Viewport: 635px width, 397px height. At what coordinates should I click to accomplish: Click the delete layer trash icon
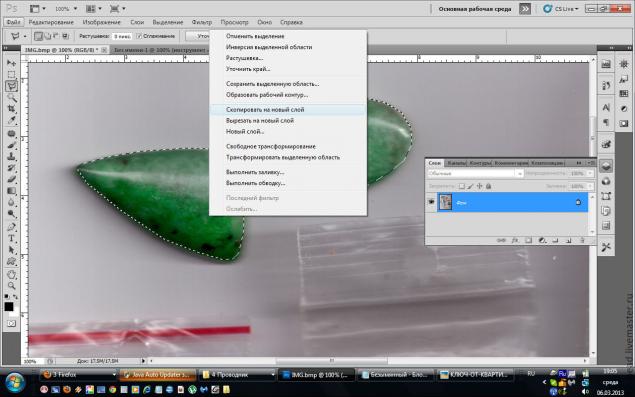(x=582, y=240)
